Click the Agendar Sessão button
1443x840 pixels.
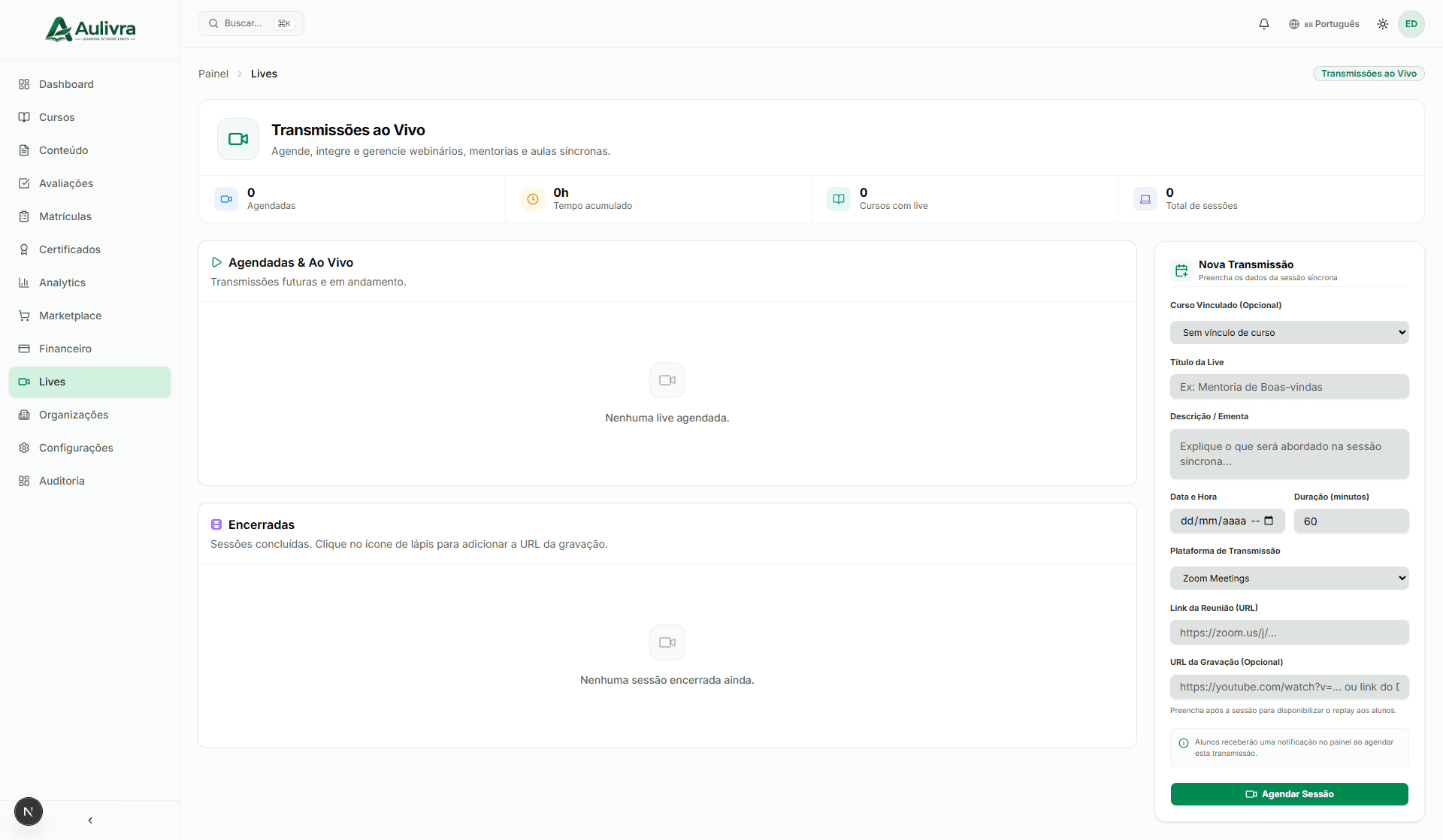pos(1290,794)
